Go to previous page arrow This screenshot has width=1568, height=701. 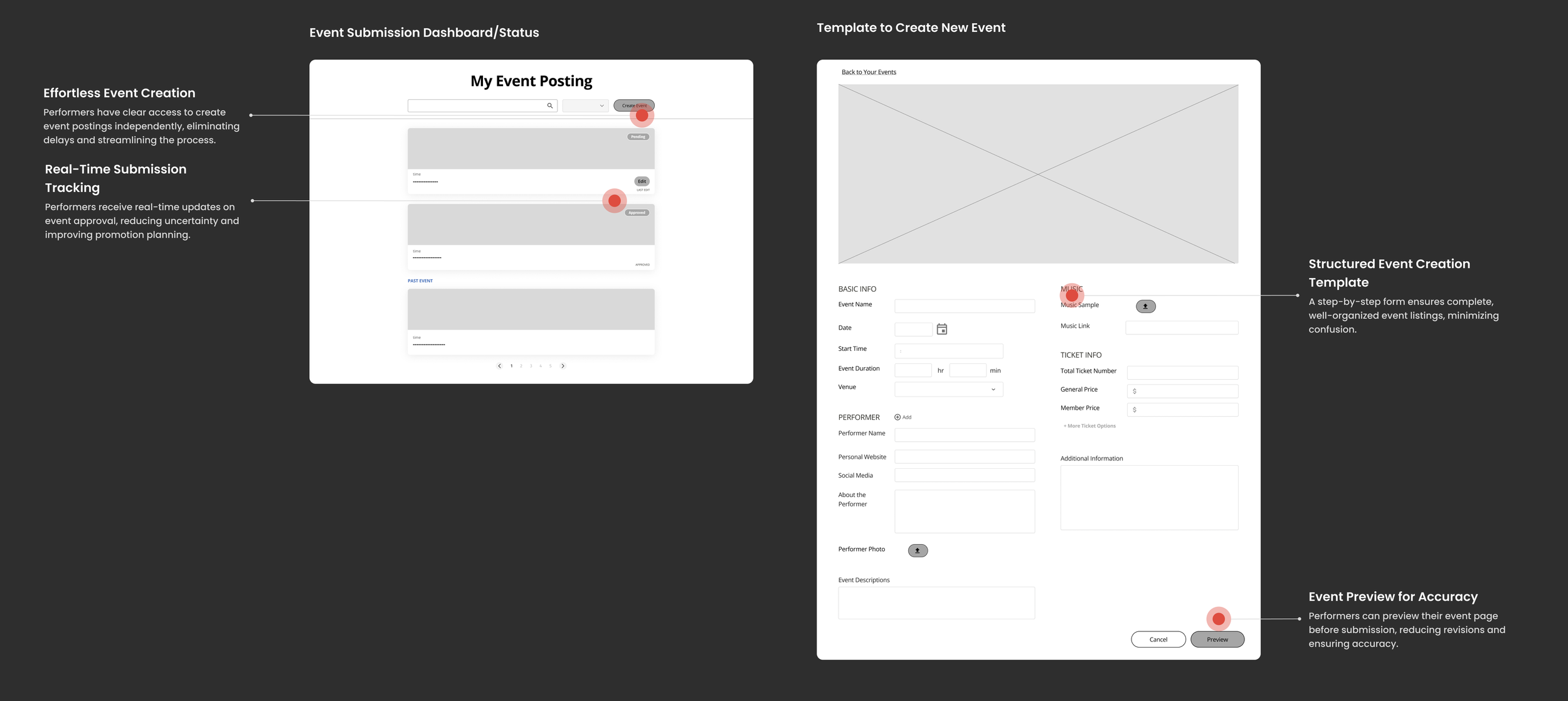(x=499, y=366)
